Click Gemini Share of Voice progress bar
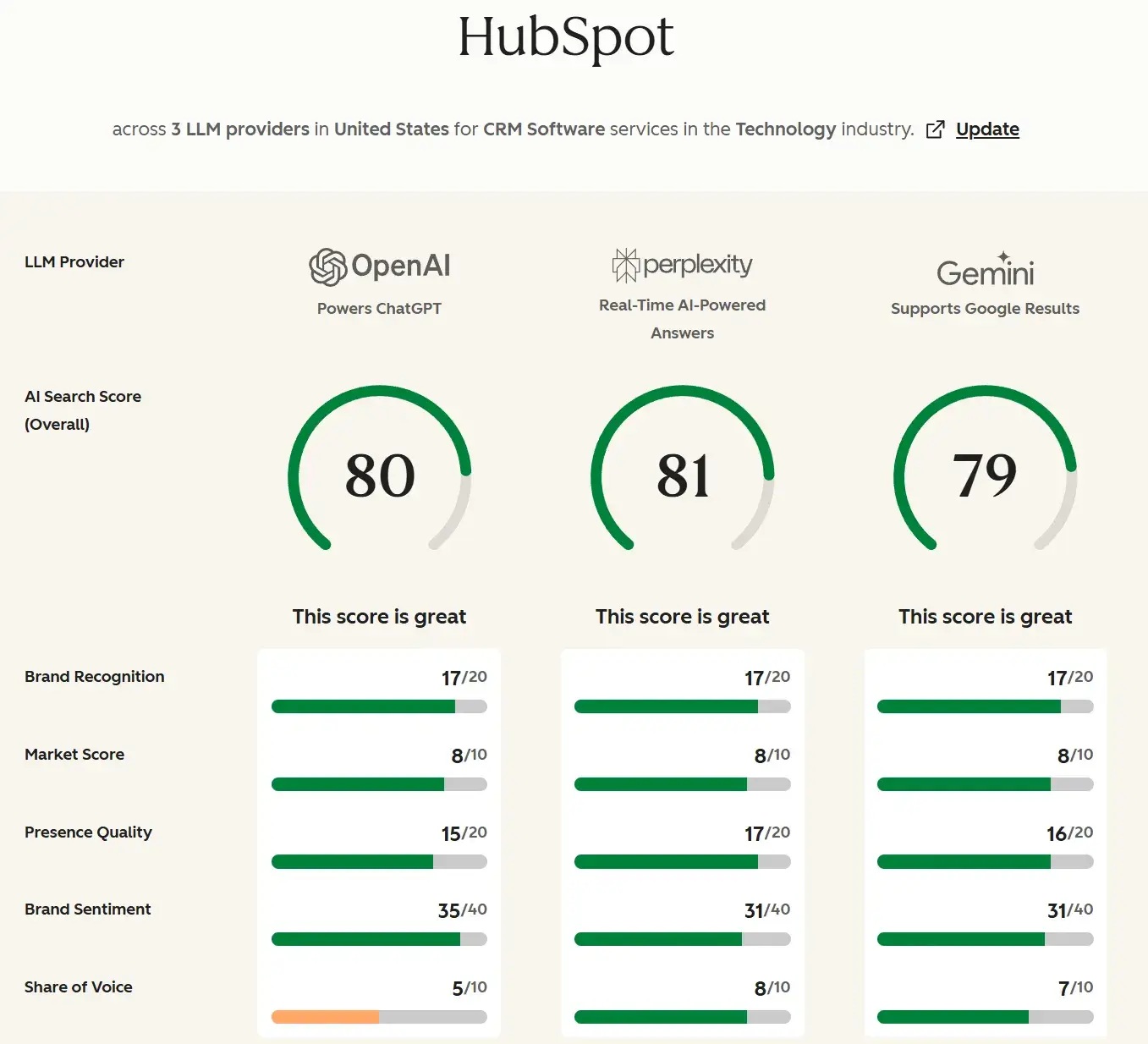Screen dimensions: 1148x1044 click(x=986, y=1017)
